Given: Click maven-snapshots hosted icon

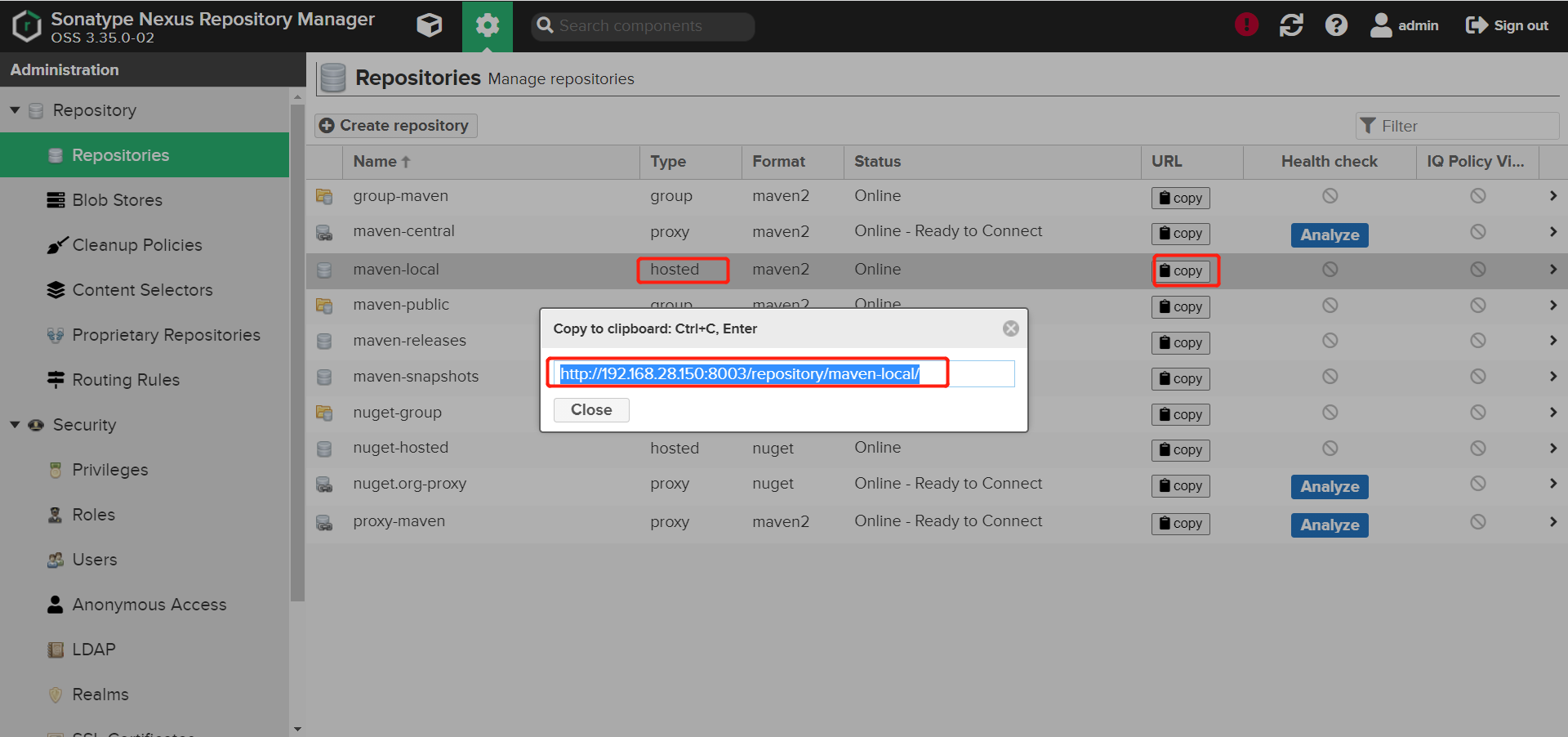Looking at the screenshot, I should 324,377.
